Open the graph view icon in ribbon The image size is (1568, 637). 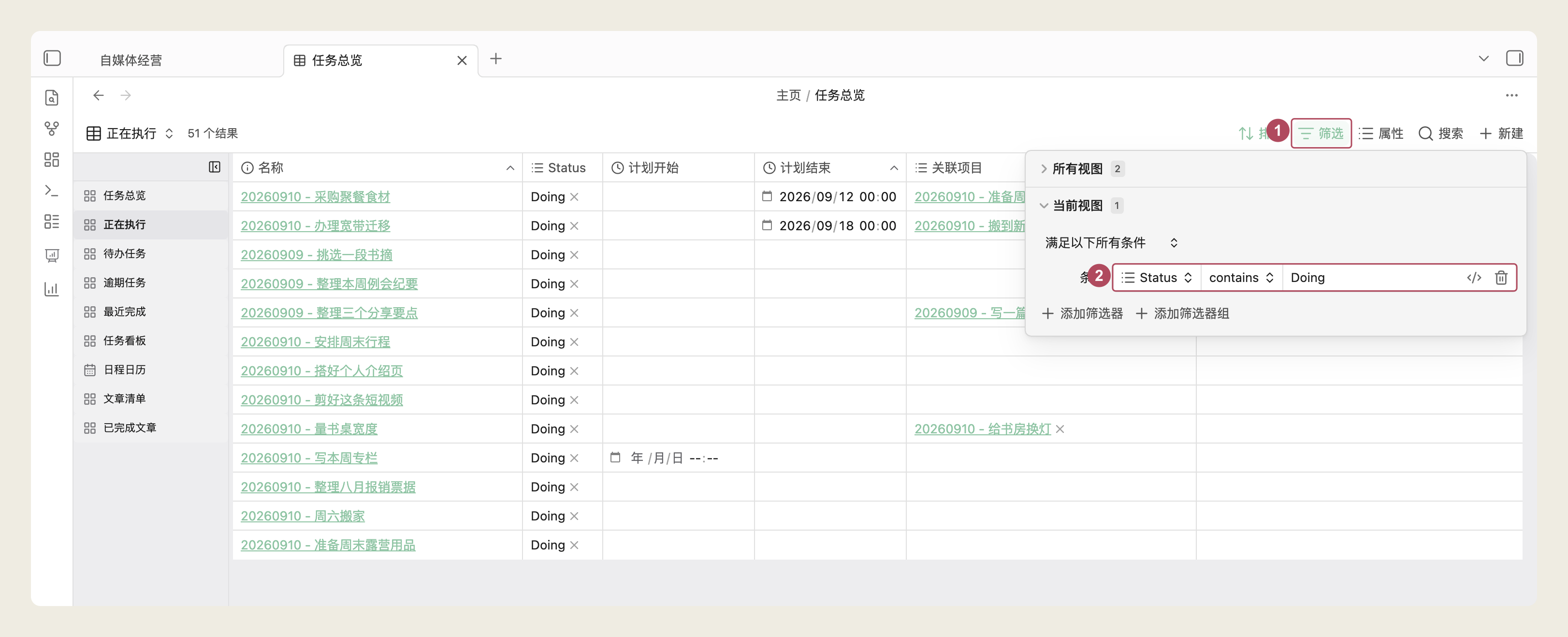[52, 129]
